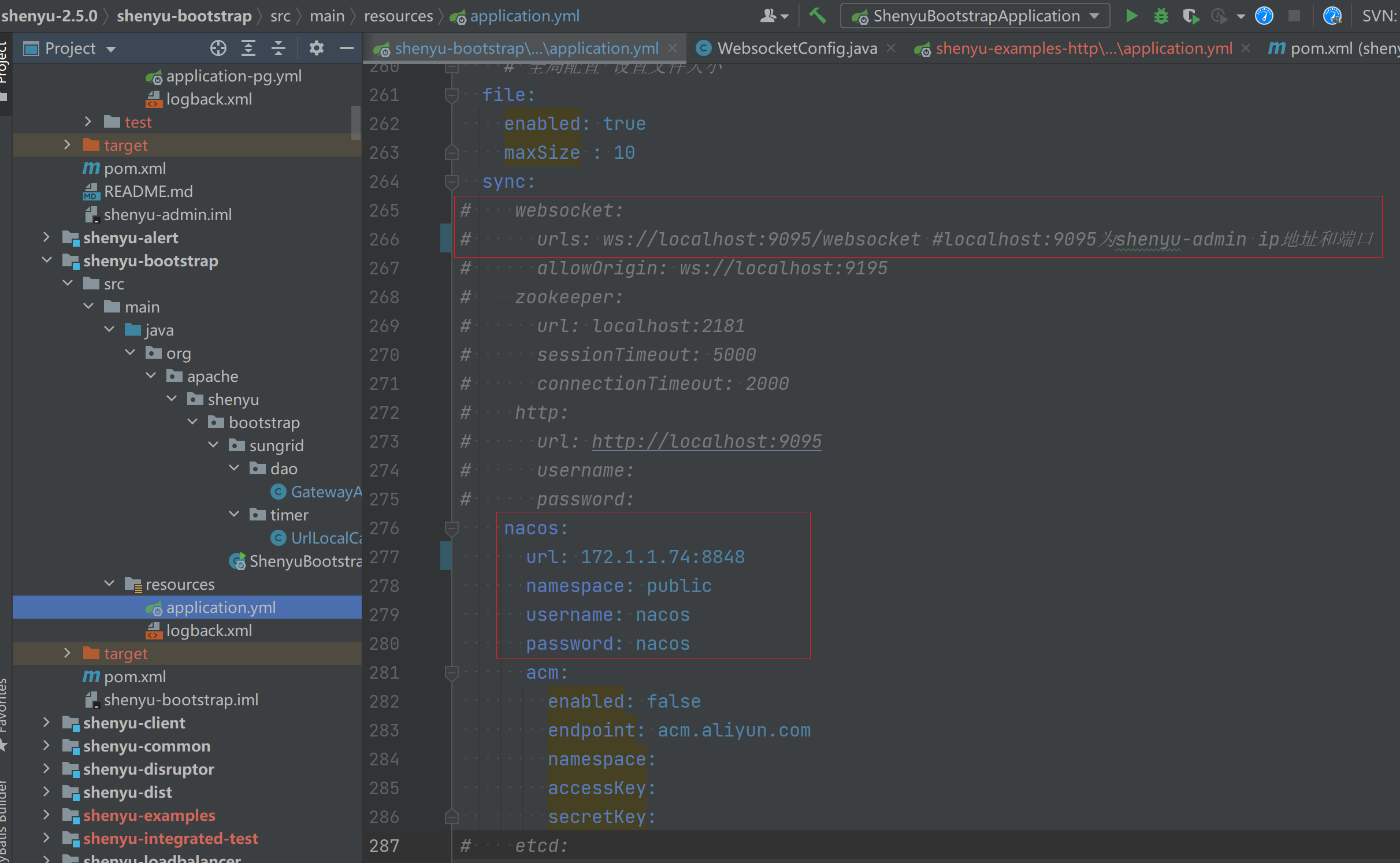Switch to the shenyu-examples-http application.yml tab
The image size is (1400, 863).
point(1083,48)
